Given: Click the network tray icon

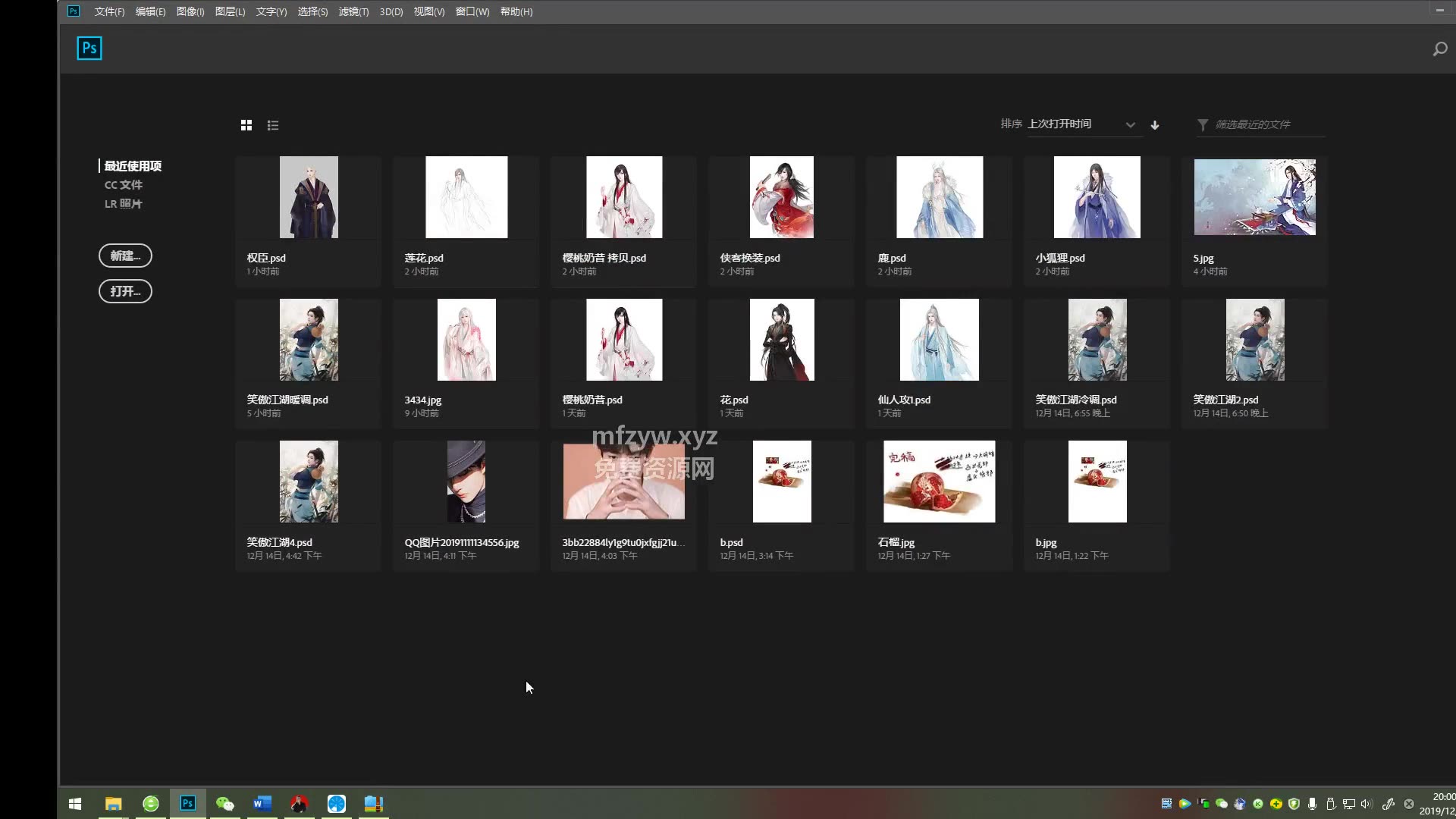Looking at the screenshot, I should pos(1348,804).
